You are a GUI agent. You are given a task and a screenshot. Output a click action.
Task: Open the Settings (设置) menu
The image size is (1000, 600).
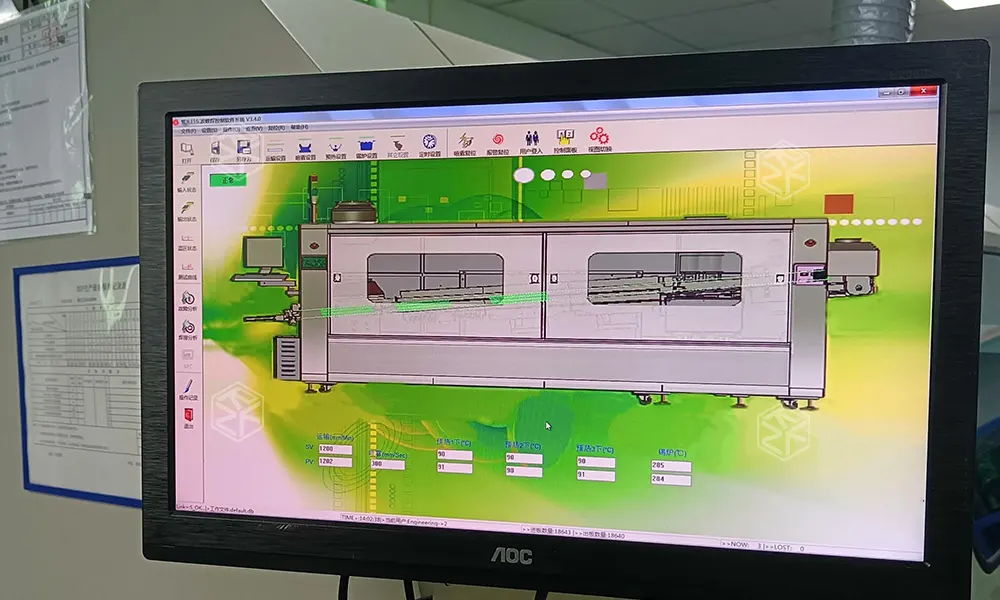point(209,129)
